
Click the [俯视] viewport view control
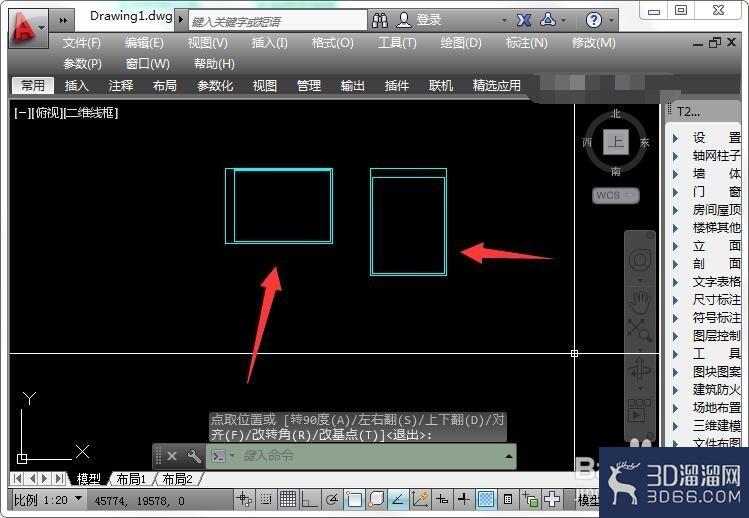click(x=47, y=113)
